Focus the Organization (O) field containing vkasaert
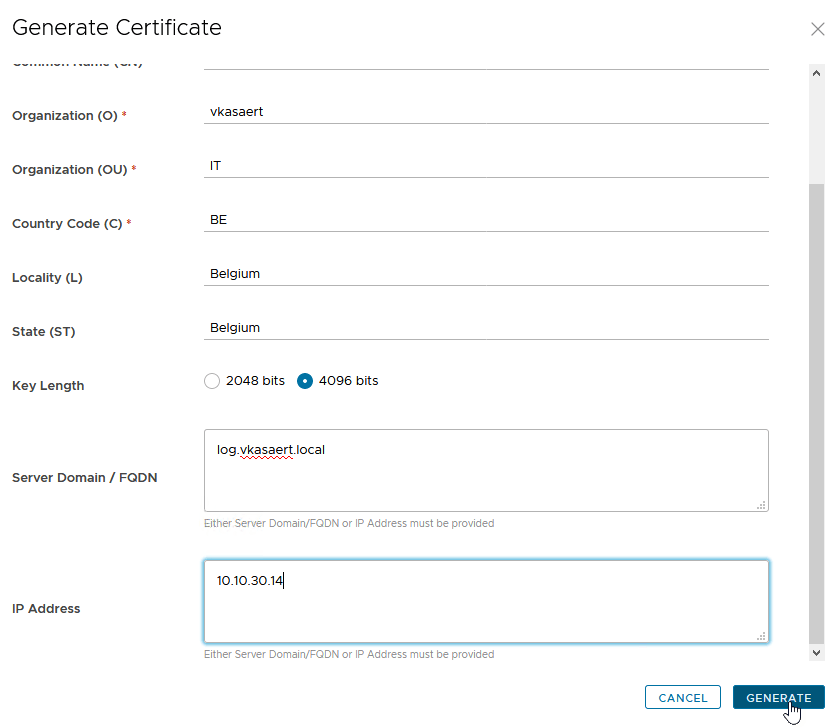This screenshot has height=727, width=838. point(485,112)
